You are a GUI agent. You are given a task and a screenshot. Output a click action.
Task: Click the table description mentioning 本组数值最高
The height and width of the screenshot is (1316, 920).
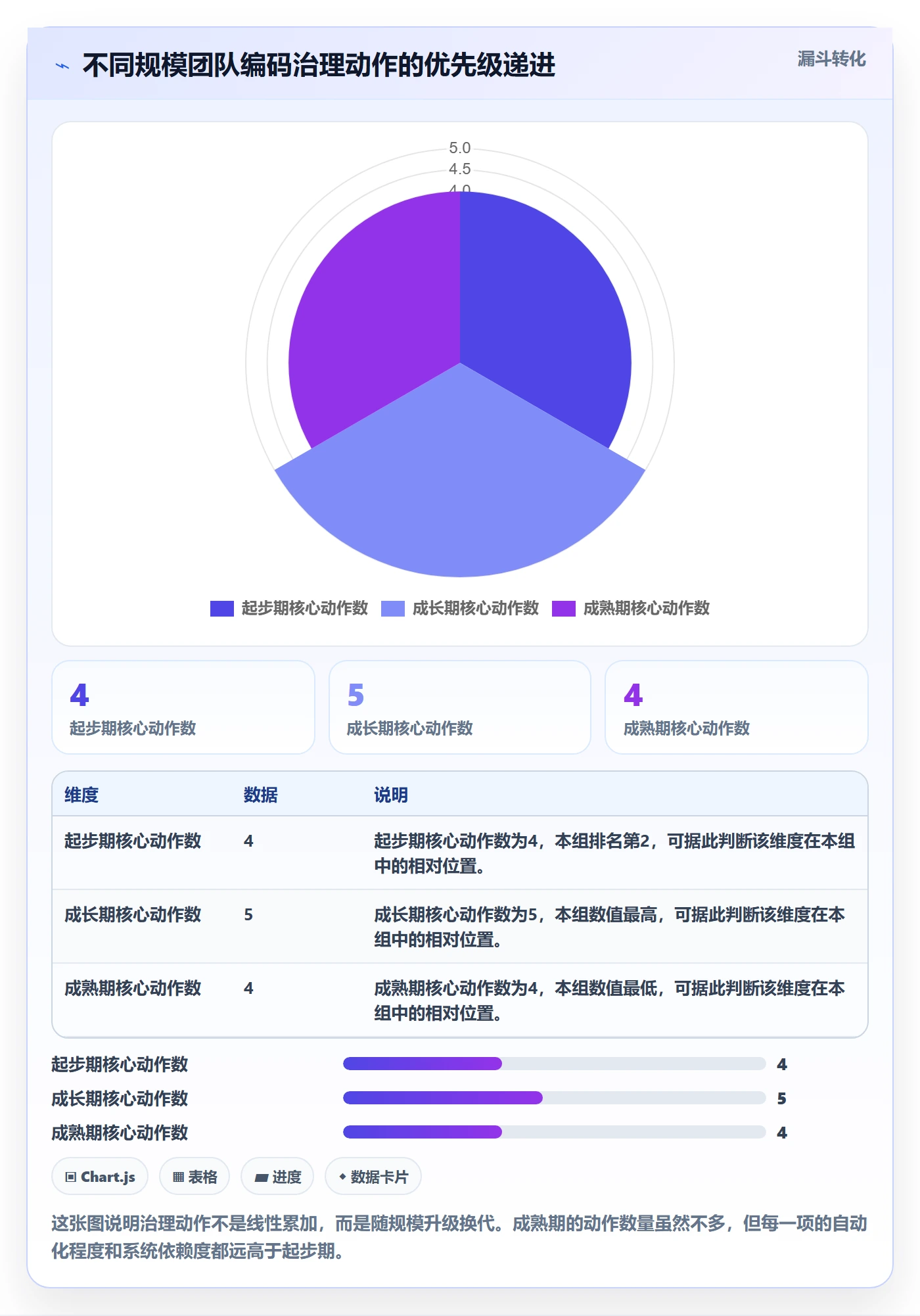coord(610,927)
